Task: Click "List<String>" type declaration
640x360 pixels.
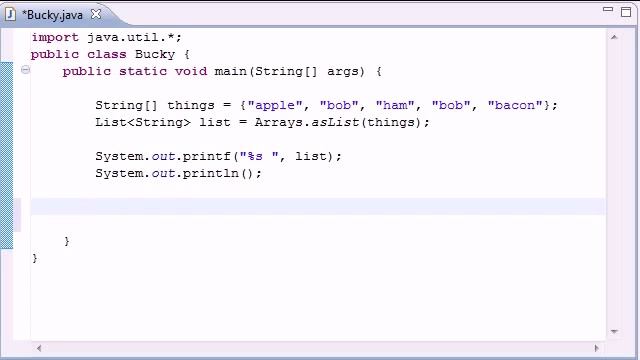Action: click(x=143, y=122)
